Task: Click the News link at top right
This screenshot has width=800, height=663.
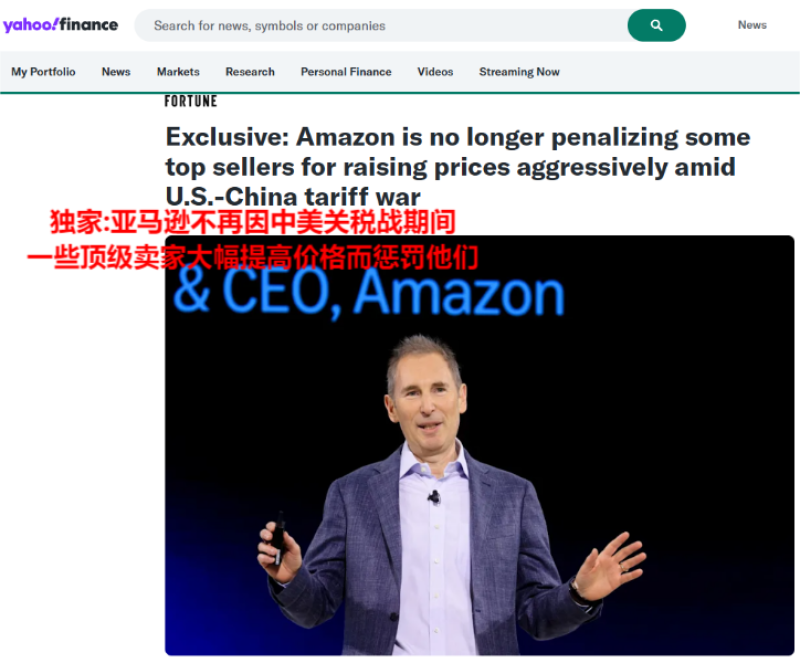Action: [x=752, y=25]
